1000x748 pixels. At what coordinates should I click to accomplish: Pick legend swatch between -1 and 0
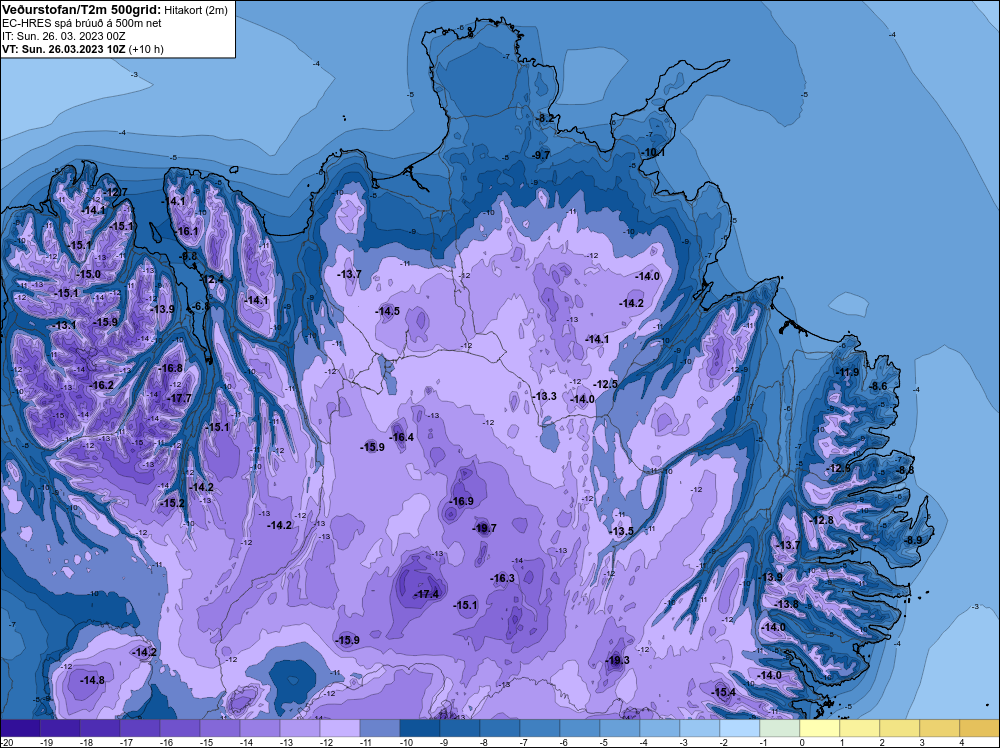tap(779, 728)
